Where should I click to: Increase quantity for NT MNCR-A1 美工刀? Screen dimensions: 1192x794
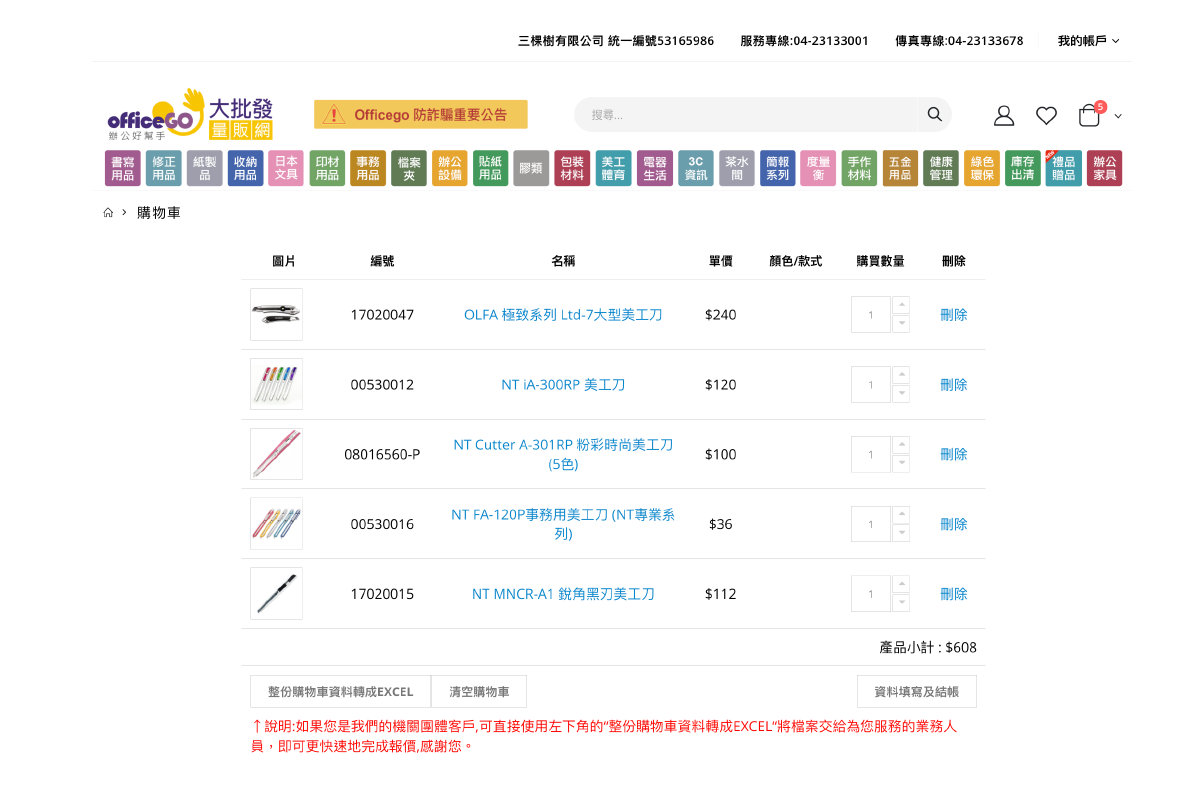click(x=901, y=584)
